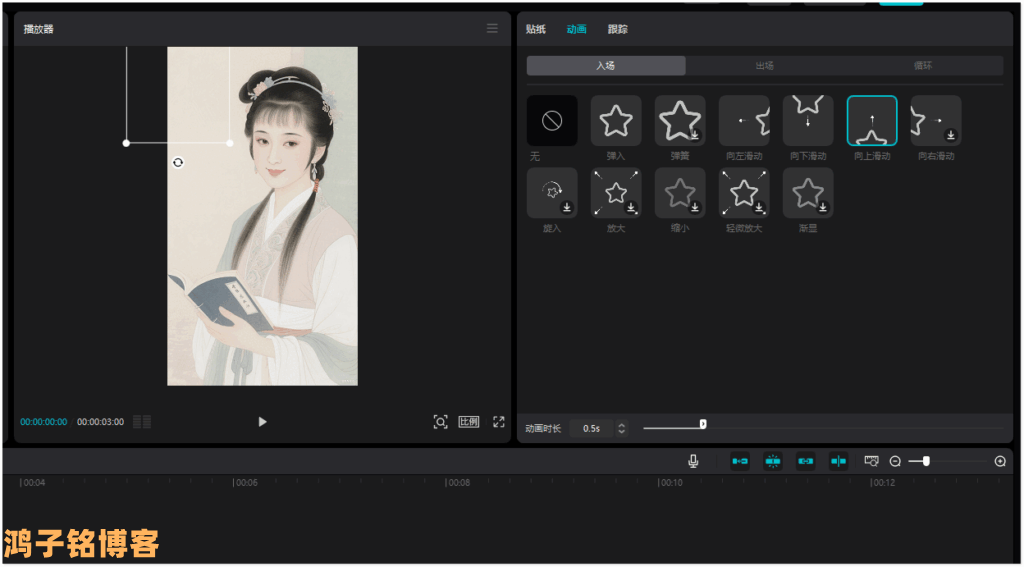Open the player panel hamburger menu
The image size is (1024, 567).
492,29
